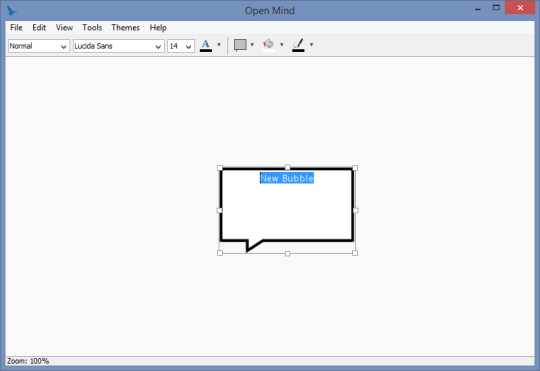Open the Themes menu
Viewport: 540px width, 371px height.
click(125, 28)
